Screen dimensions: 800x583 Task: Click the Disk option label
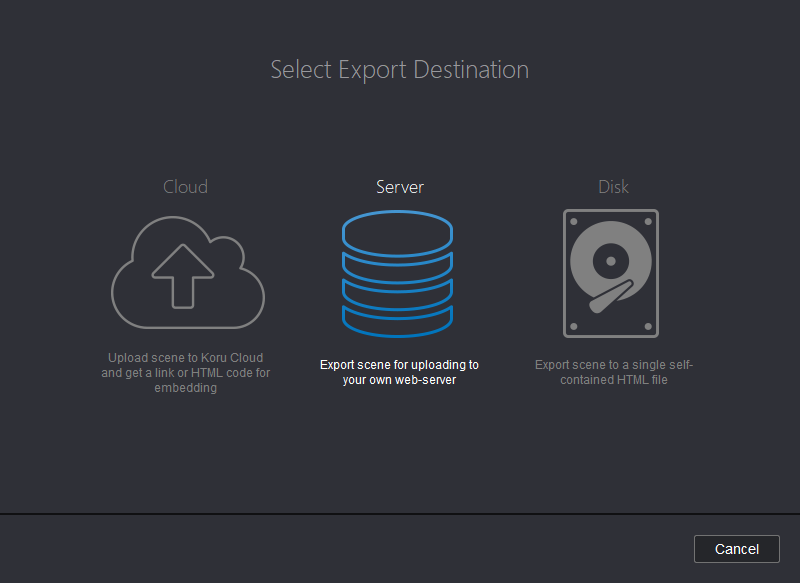(612, 186)
